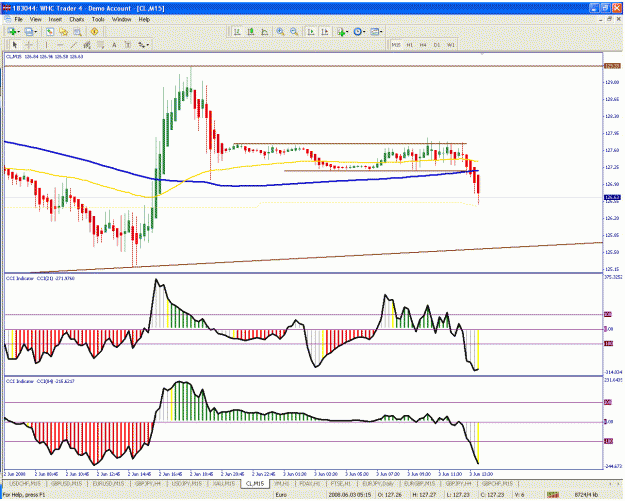Select the Fibonacci Retracement tool
This screenshot has width=625, height=501.
pyautogui.click(x=100, y=45)
